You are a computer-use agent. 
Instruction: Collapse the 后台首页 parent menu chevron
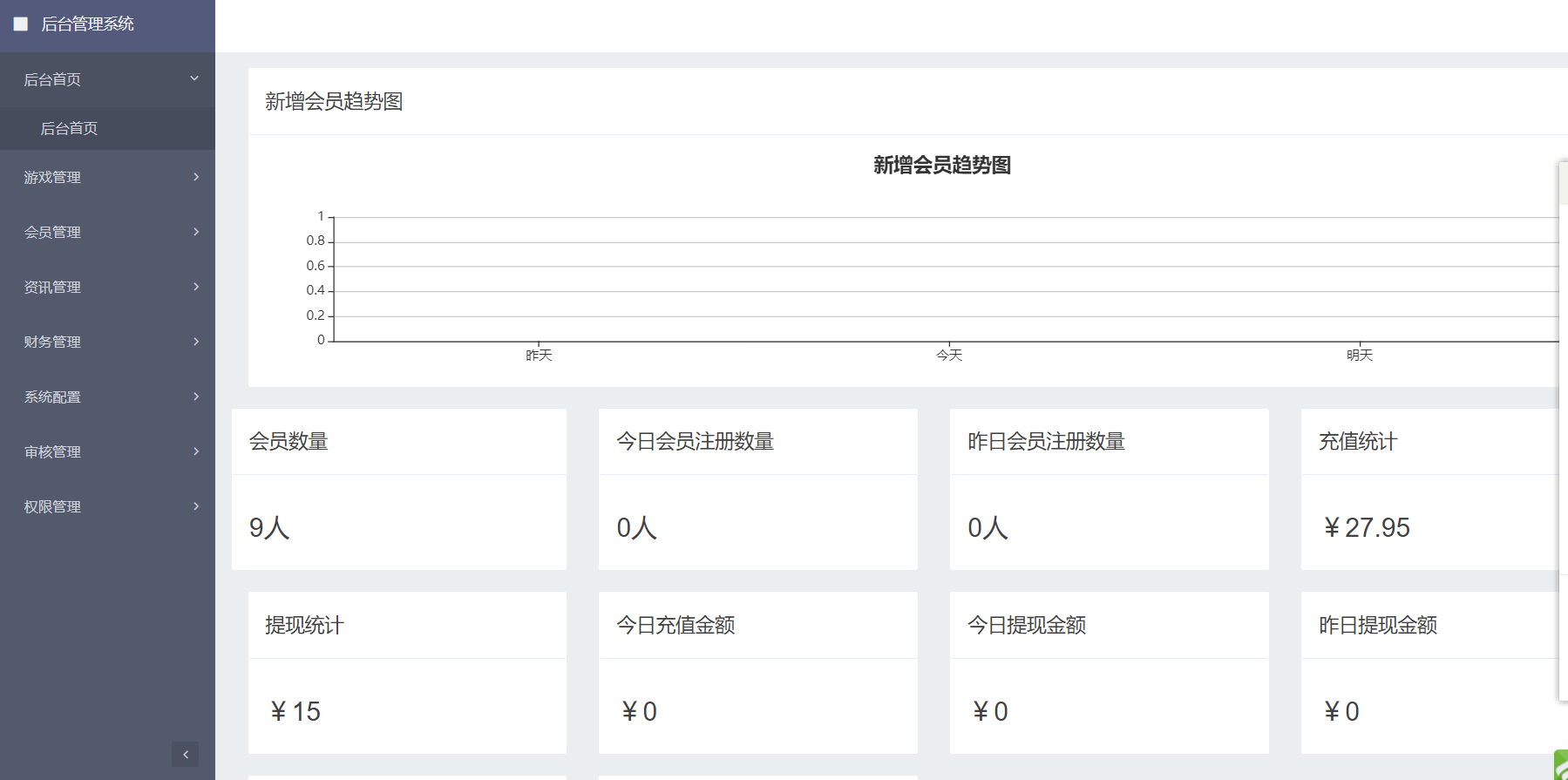[x=194, y=78]
